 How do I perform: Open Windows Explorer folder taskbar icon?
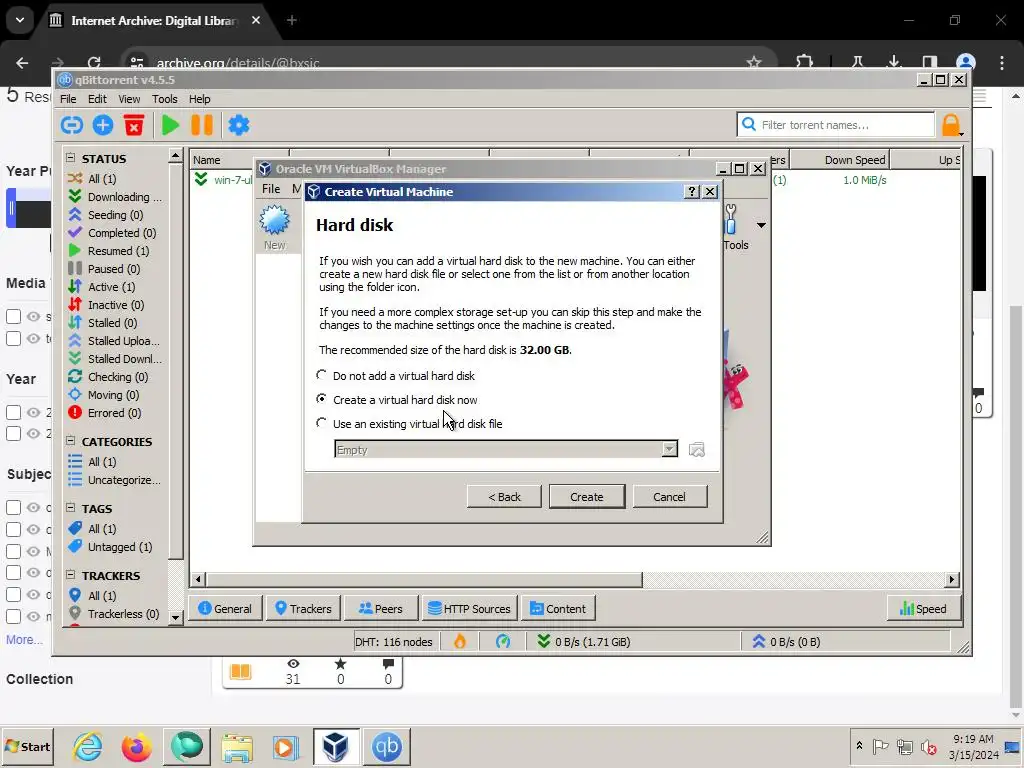(236, 746)
